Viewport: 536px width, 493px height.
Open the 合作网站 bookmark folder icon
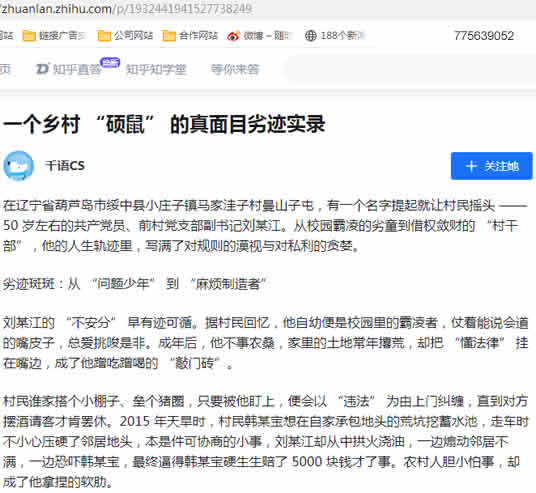pyautogui.click(x=169, y=36)
